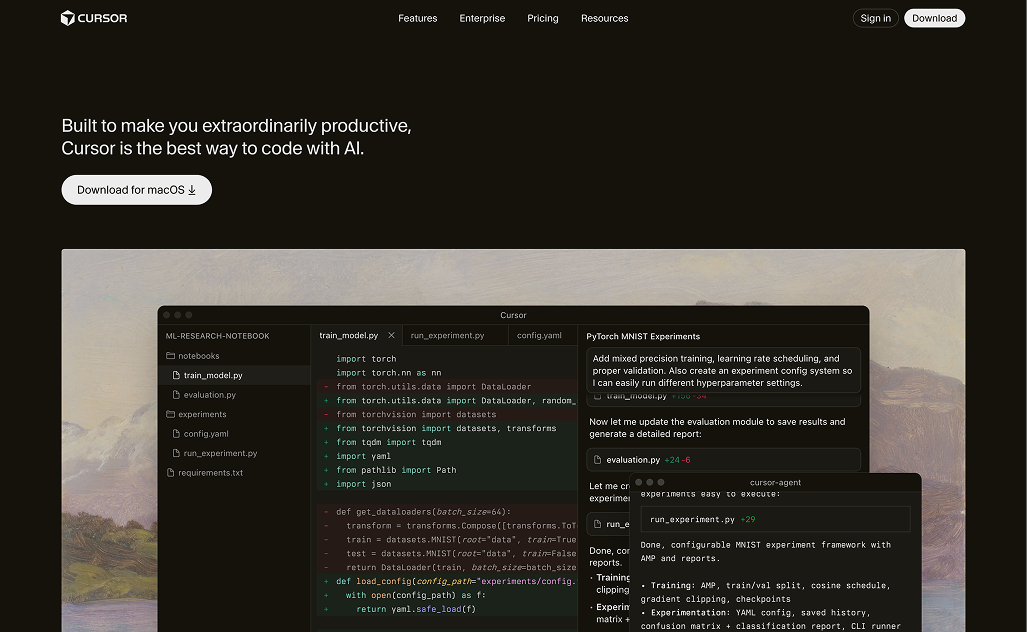Click the notebooks folder icon
This screenshot has width=1027, height=632.
point(170,356)
